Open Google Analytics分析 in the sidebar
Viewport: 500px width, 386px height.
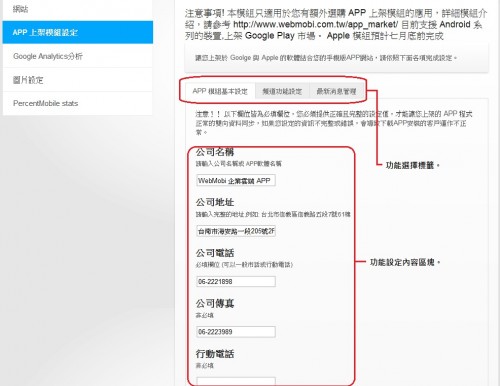pyautogui.click(x=78, y=56)
